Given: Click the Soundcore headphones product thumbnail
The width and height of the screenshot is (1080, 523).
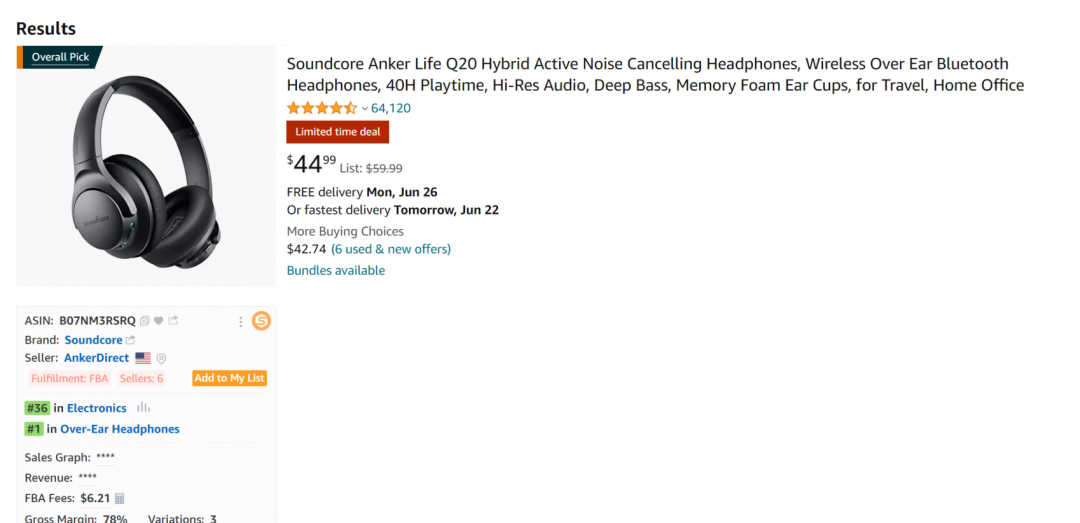Looking at the screenshot, I should (146, 166).
